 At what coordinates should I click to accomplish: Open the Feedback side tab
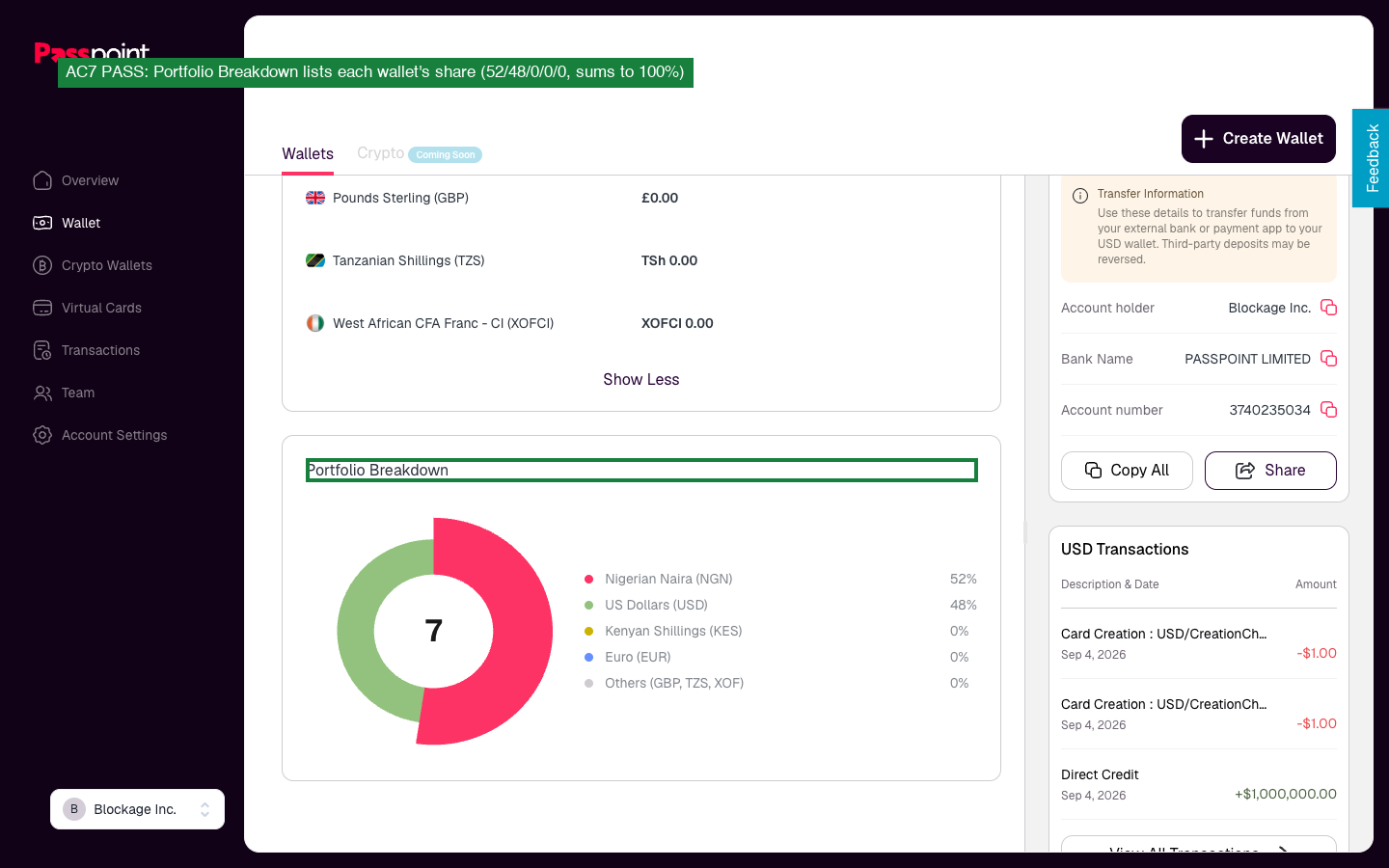pyautogui.click(x=1371, y=158)
